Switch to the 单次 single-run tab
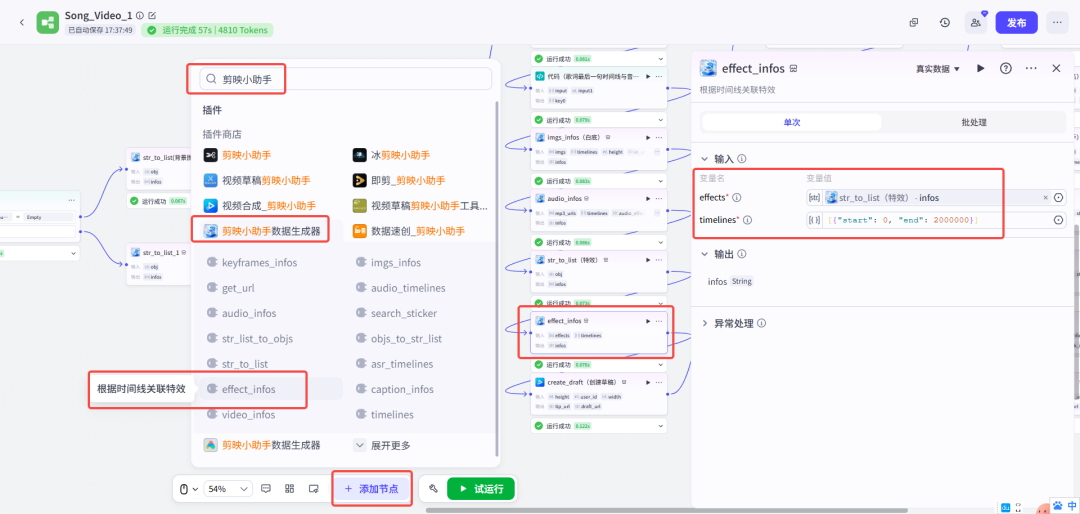Screen dimensions: 1080x514 791,123
